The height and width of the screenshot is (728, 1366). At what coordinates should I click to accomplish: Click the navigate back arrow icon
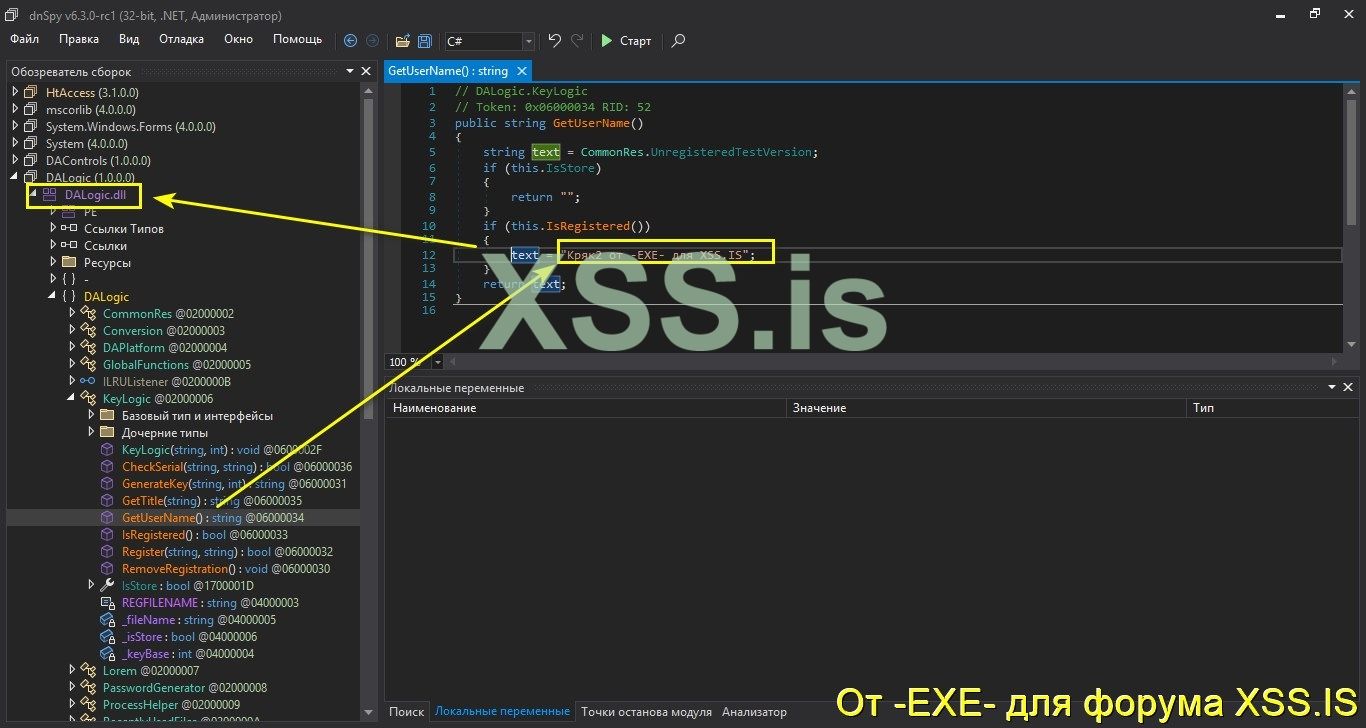click(x=350, y=40)
